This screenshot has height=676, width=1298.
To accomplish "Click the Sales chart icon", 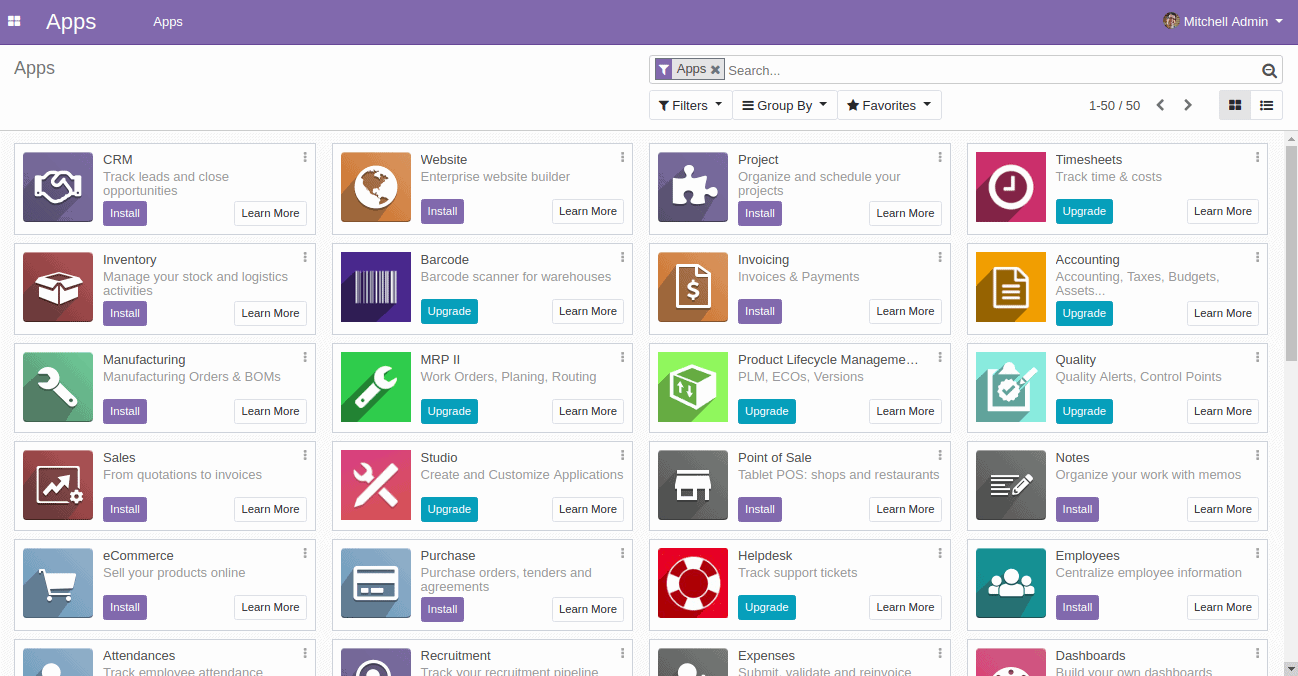I will 57,485.
